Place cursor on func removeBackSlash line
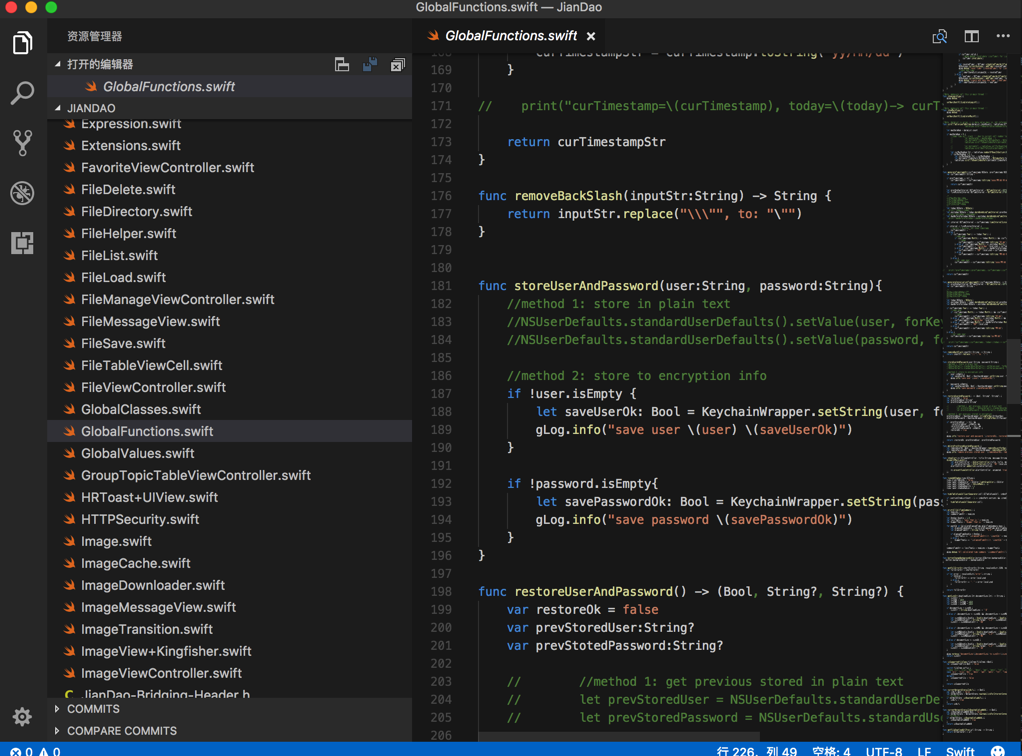 tap(654, 196)
